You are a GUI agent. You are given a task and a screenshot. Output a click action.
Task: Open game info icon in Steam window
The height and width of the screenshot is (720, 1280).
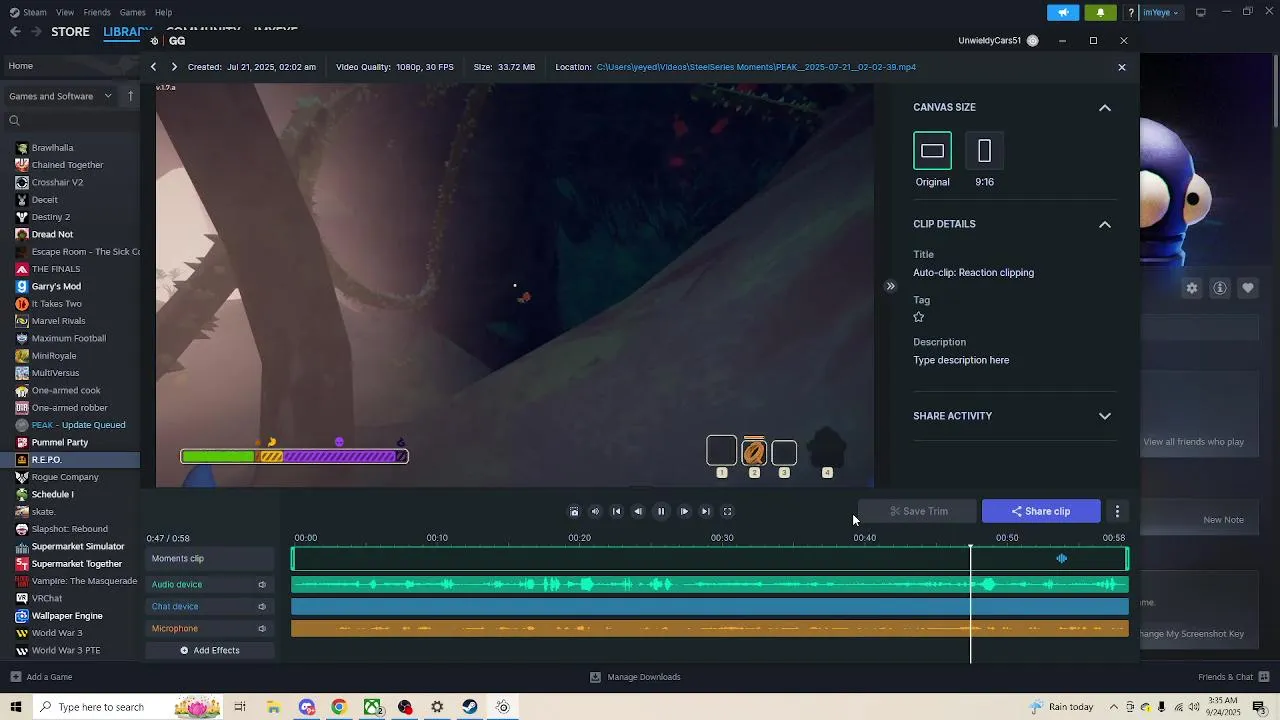pos(1220,288)
